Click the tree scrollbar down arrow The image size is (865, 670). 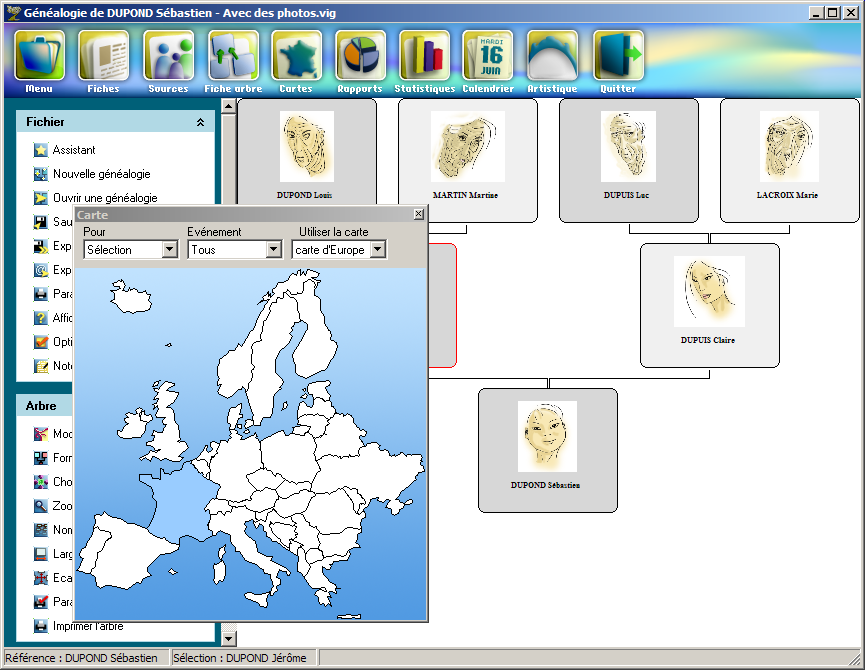(229, 639)
